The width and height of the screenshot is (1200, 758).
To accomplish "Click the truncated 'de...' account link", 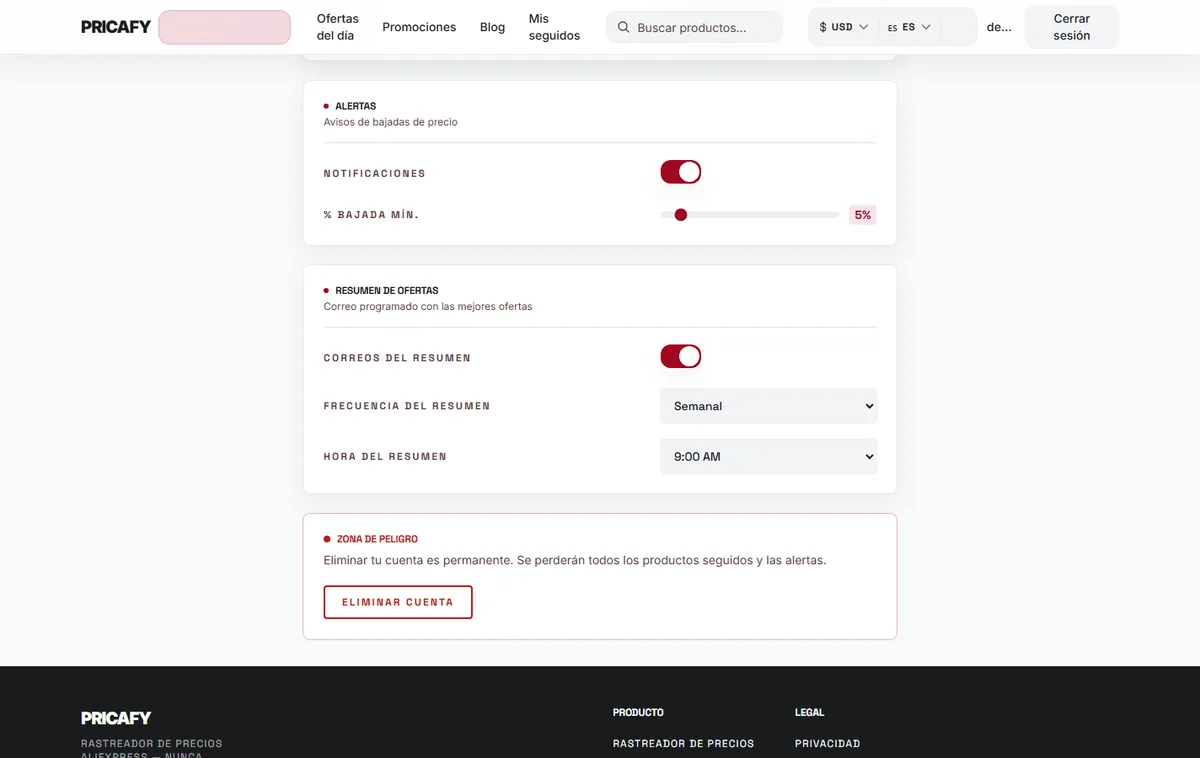I will tap(999, 27).
